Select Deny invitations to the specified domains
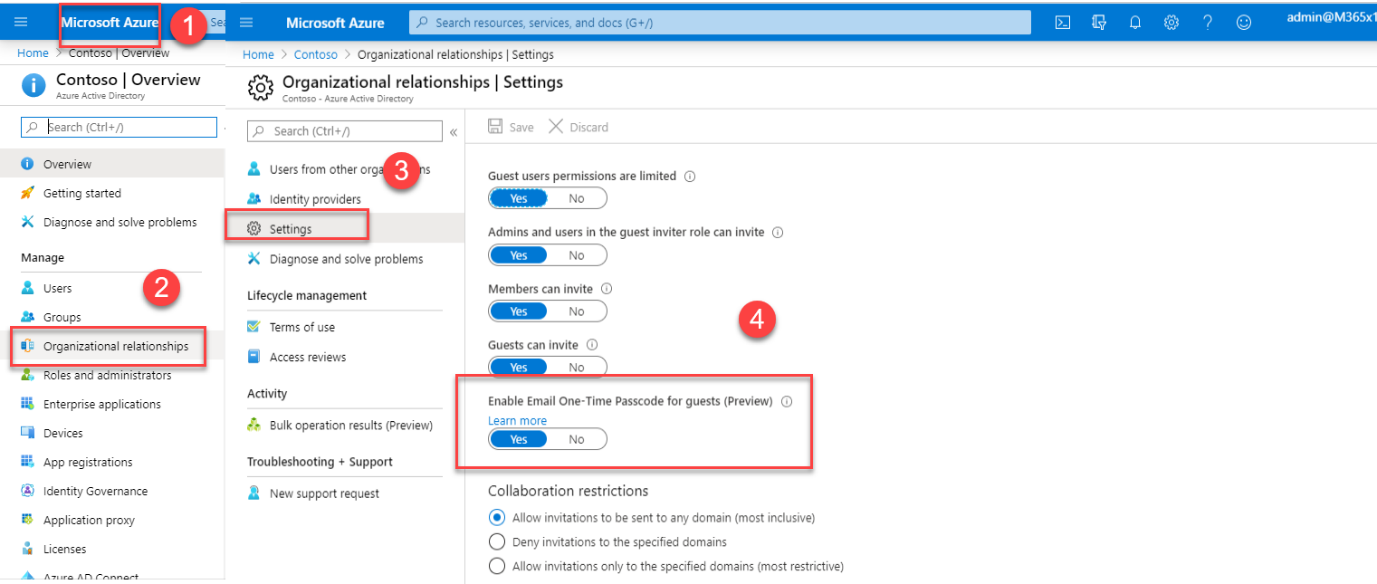 pyautogui.click(x=497, y=542)
